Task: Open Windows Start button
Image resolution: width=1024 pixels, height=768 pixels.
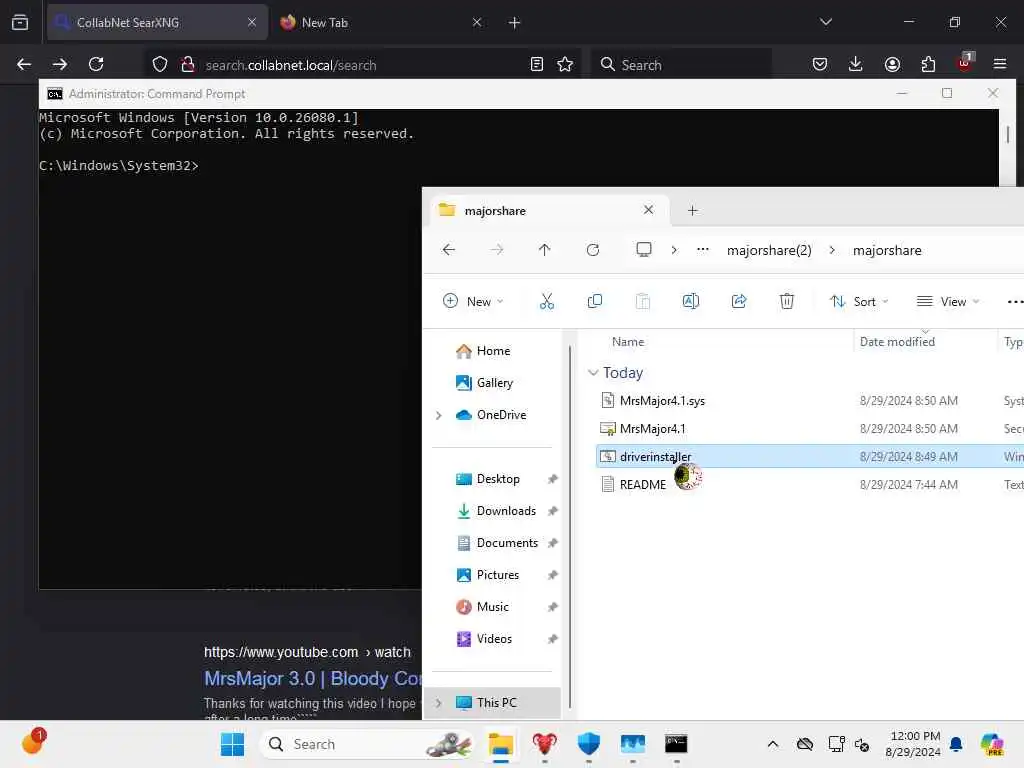Action: pyautogui.click(x=232, y=744)
